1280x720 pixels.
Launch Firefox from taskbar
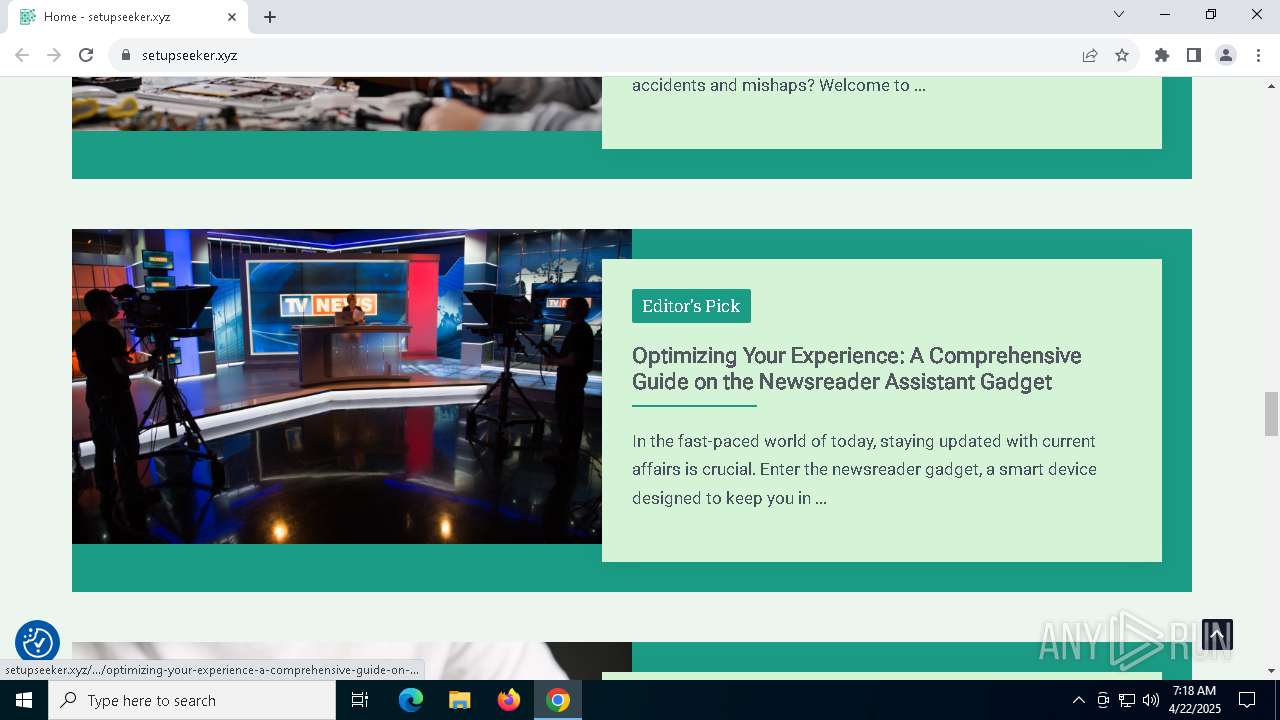tap(509, 700)
